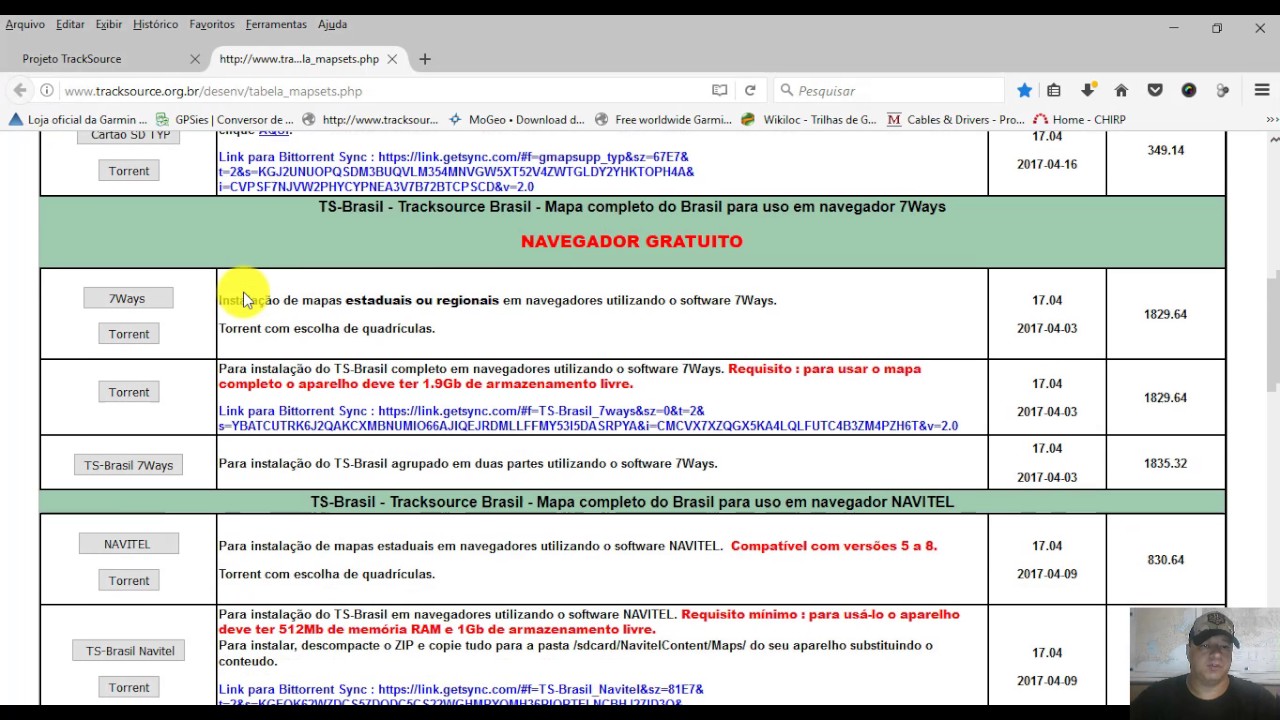
Task: Click the presenter webcam thumbnail
Action: pos(1205,657)
